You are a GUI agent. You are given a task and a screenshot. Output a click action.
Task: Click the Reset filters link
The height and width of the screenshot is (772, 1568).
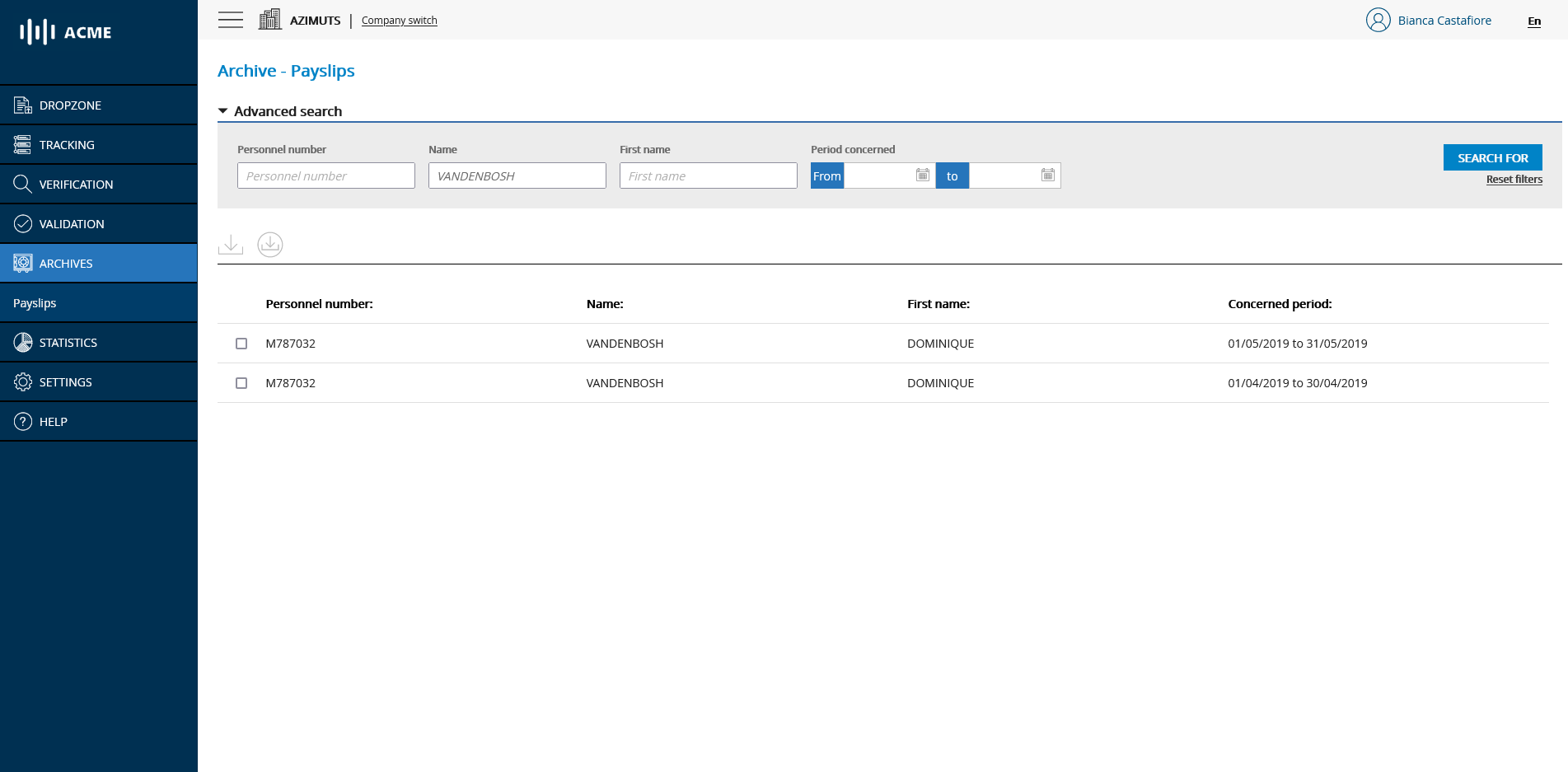pyautogui.click(x=1514, y=180)
